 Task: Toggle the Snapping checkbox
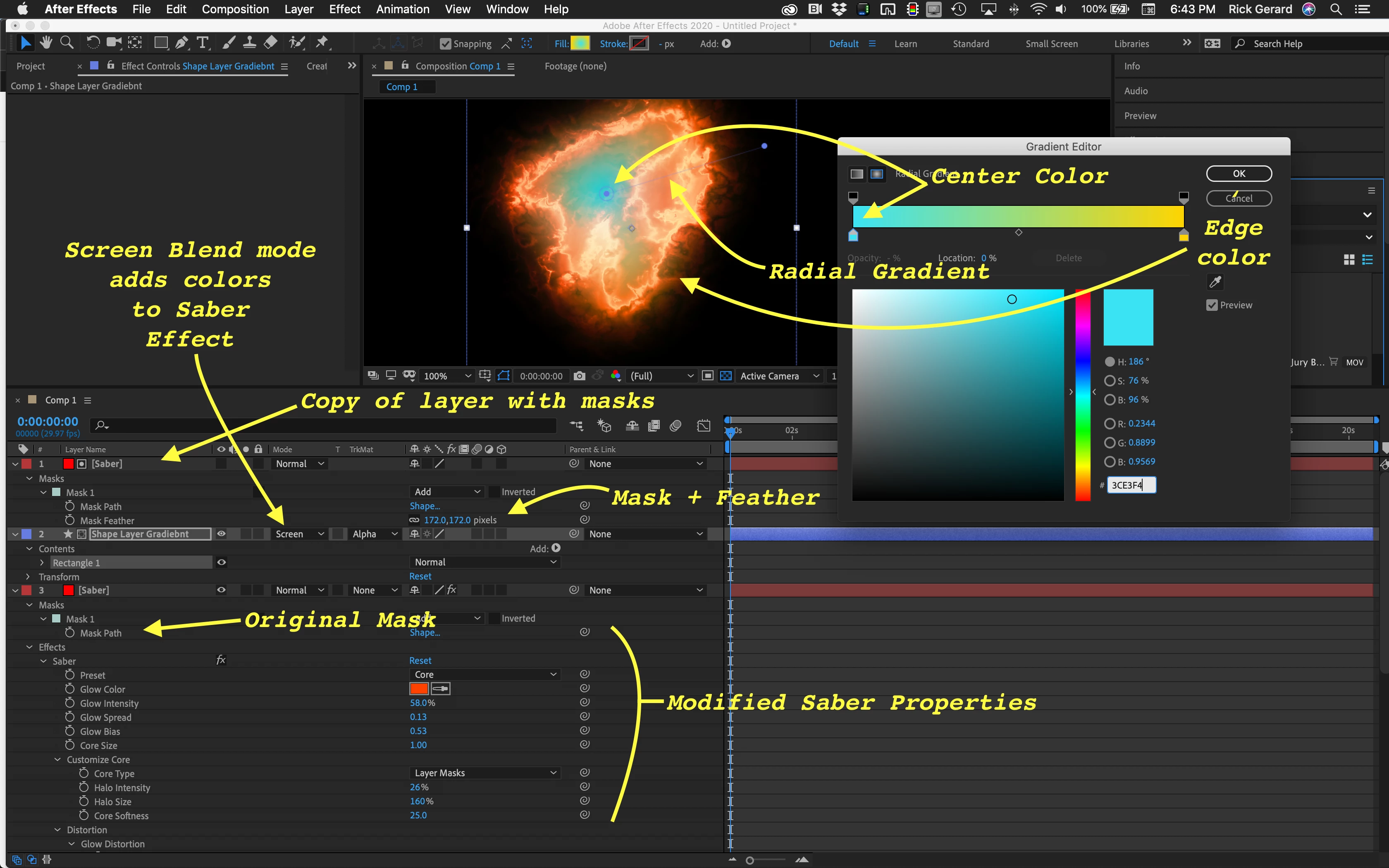click(445, 44)
